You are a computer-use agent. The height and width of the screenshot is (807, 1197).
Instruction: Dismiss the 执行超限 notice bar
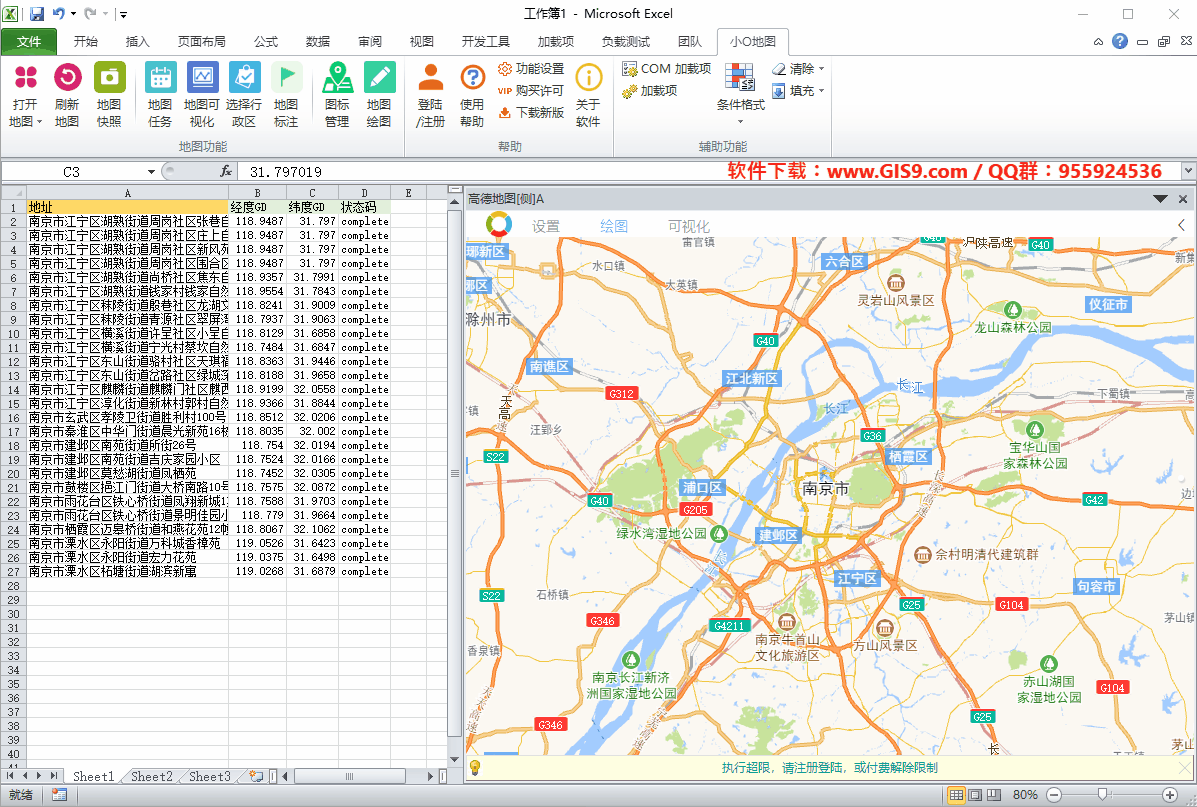tap(1185, 767)
